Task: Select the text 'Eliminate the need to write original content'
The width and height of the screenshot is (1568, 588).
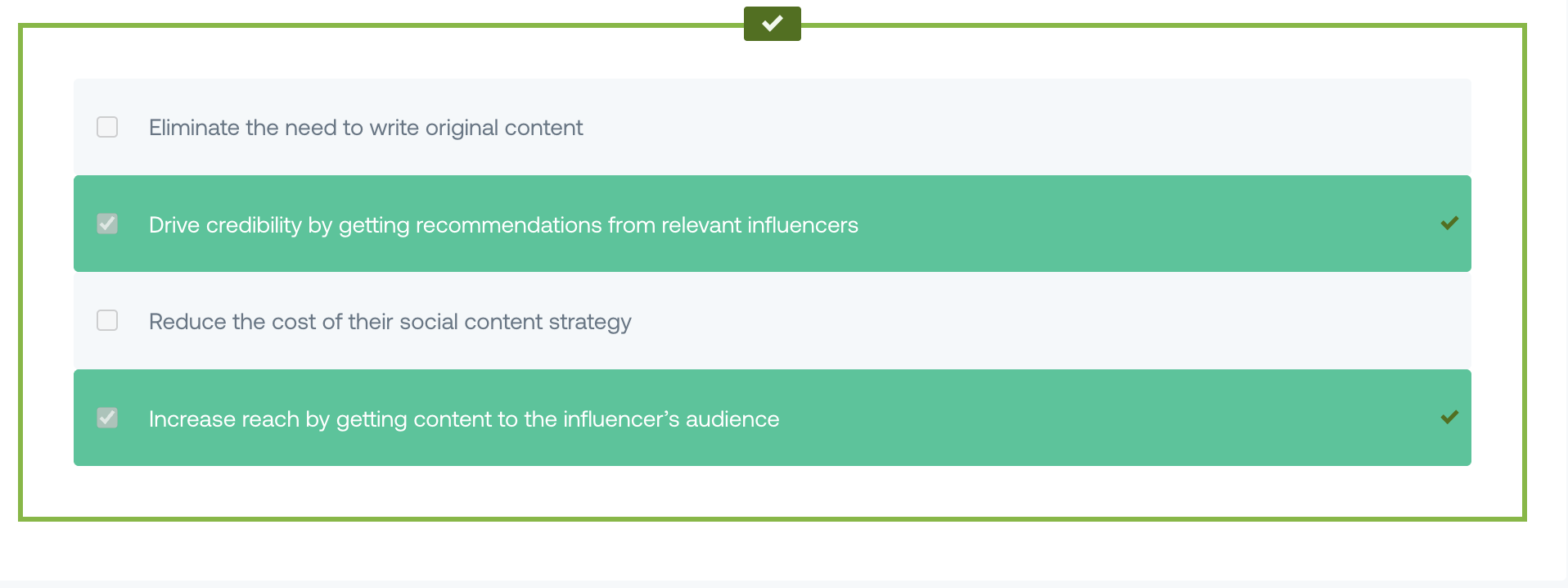Action: (366, 128)
